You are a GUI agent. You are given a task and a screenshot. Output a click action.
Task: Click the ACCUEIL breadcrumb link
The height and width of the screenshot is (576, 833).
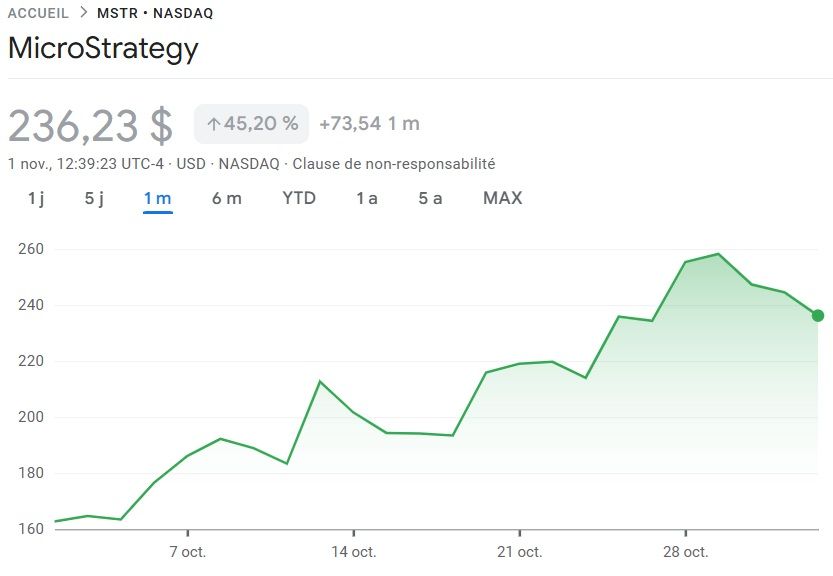pos(38,14)
